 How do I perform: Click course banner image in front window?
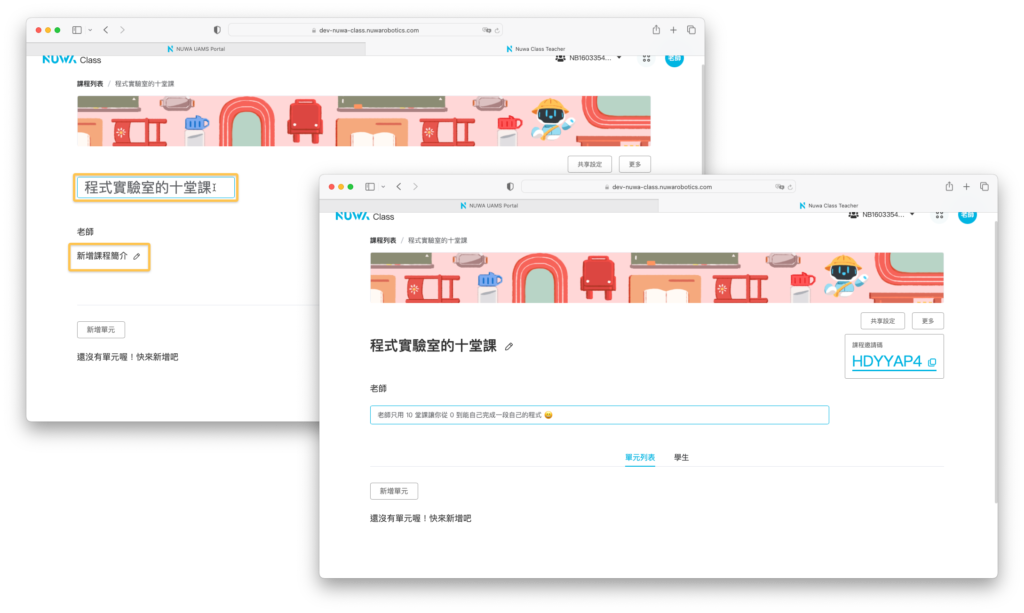[x=656, y=277]
